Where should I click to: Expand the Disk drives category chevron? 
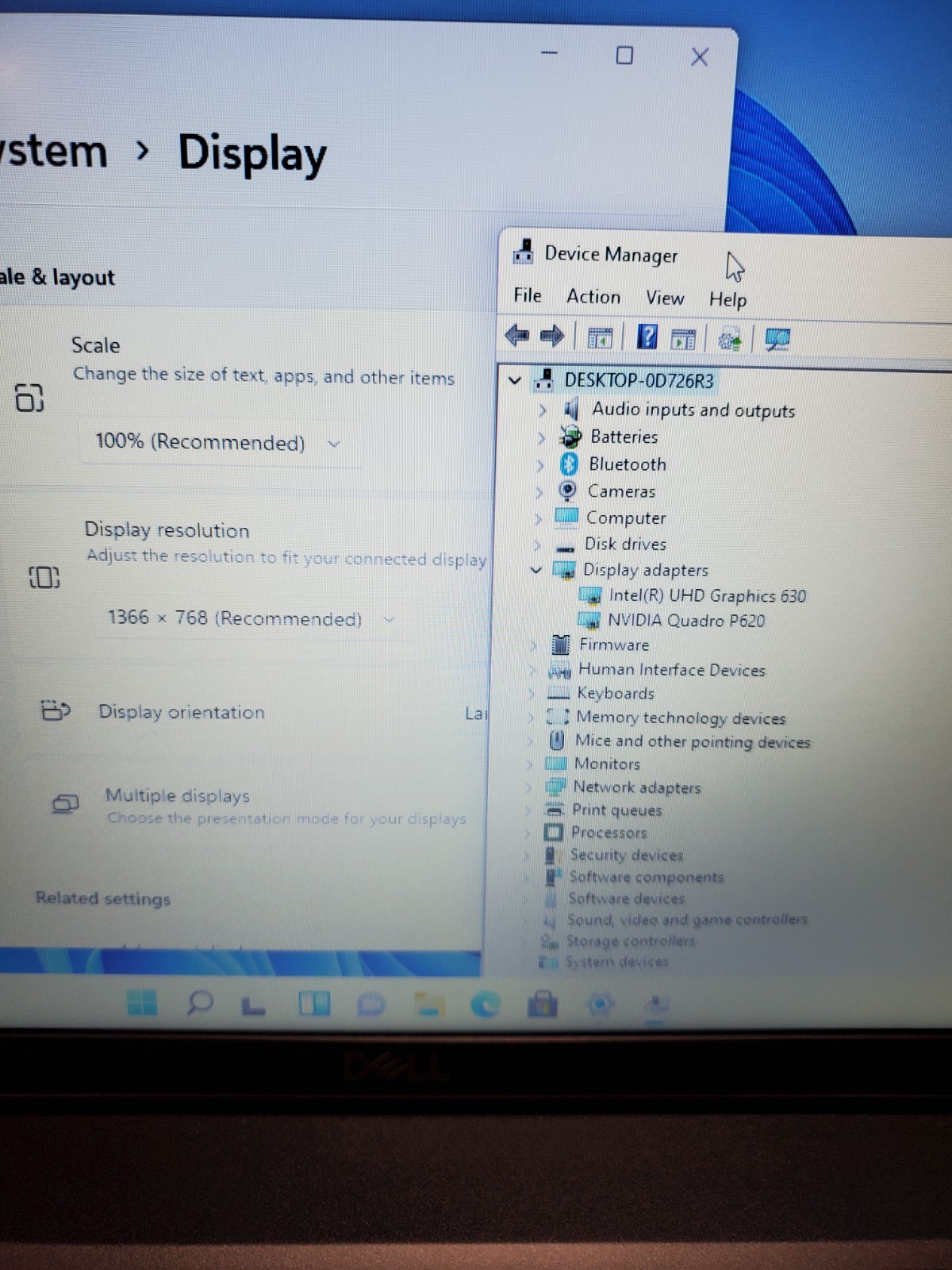point(538,545)
